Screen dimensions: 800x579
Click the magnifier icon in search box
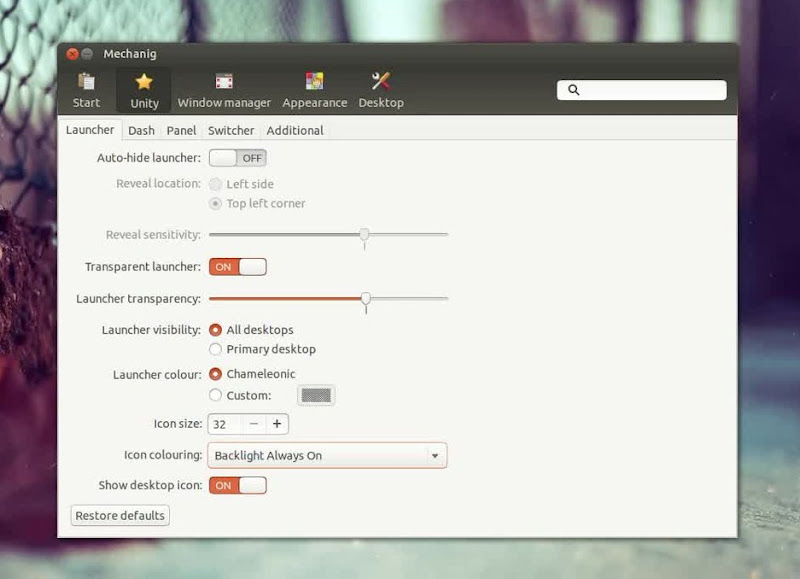[x=573, y=90]
